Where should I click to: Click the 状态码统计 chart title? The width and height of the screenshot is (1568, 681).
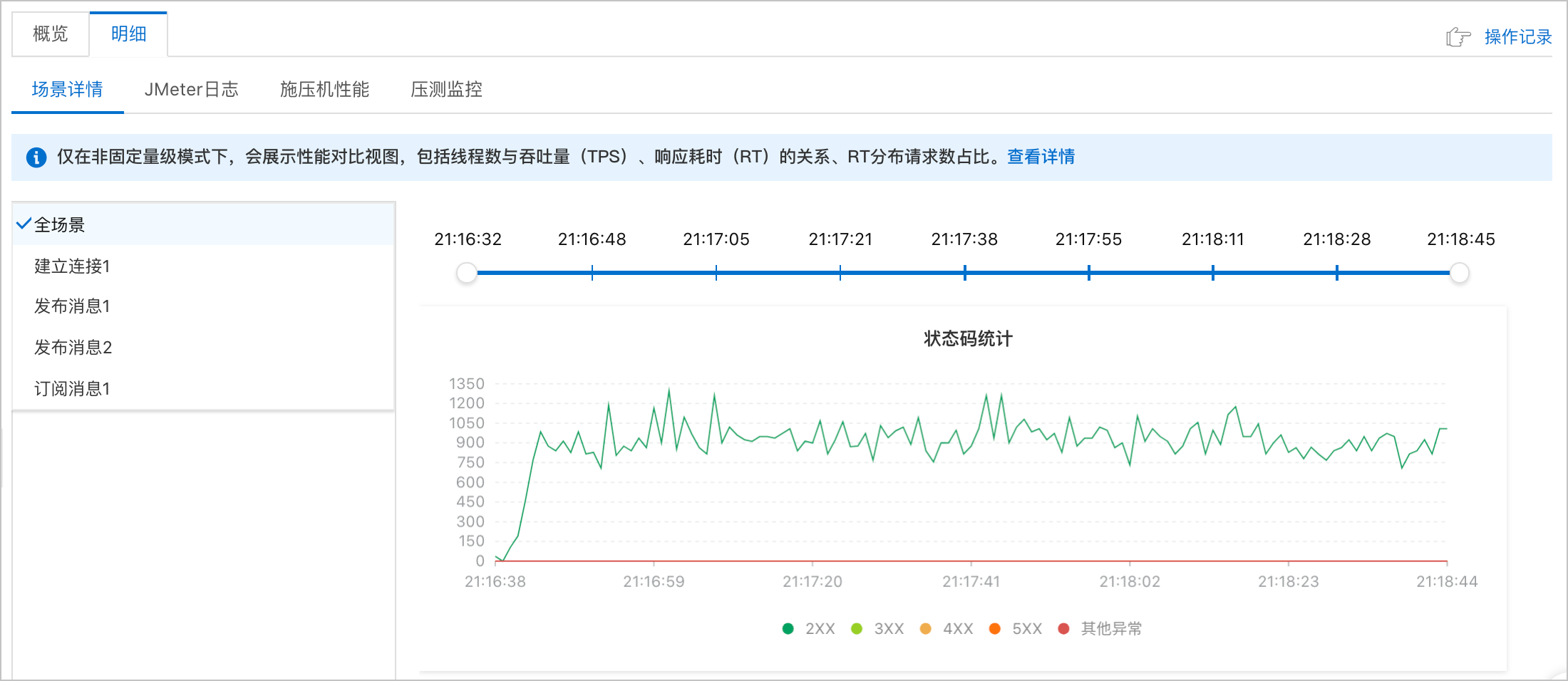tap(968, 338)
